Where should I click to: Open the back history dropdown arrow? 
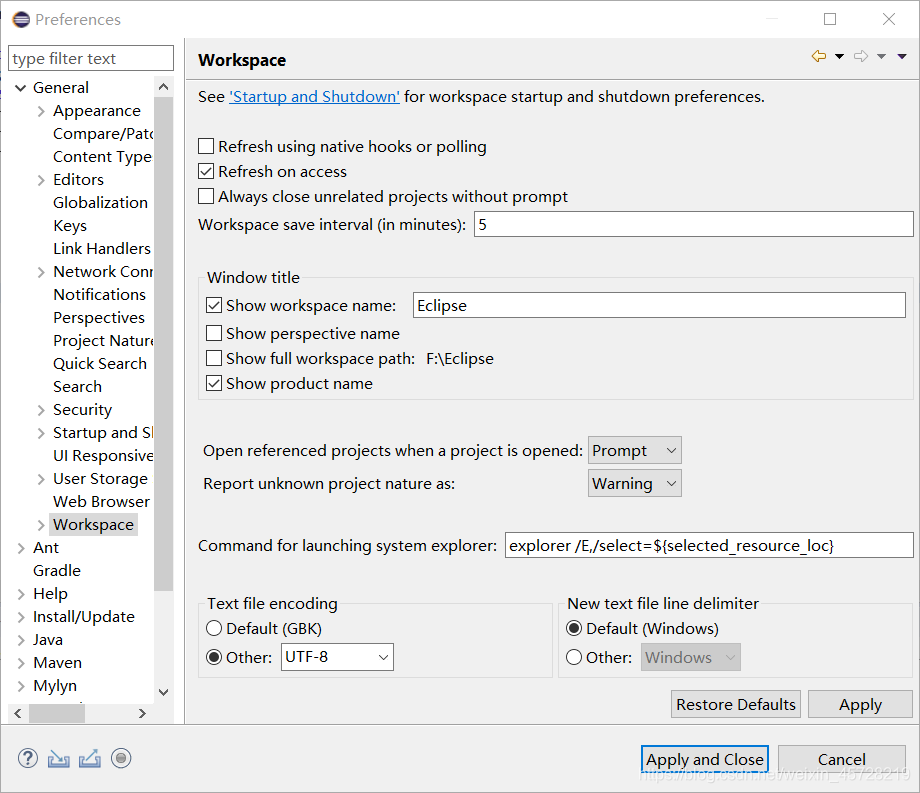point(840,56)
